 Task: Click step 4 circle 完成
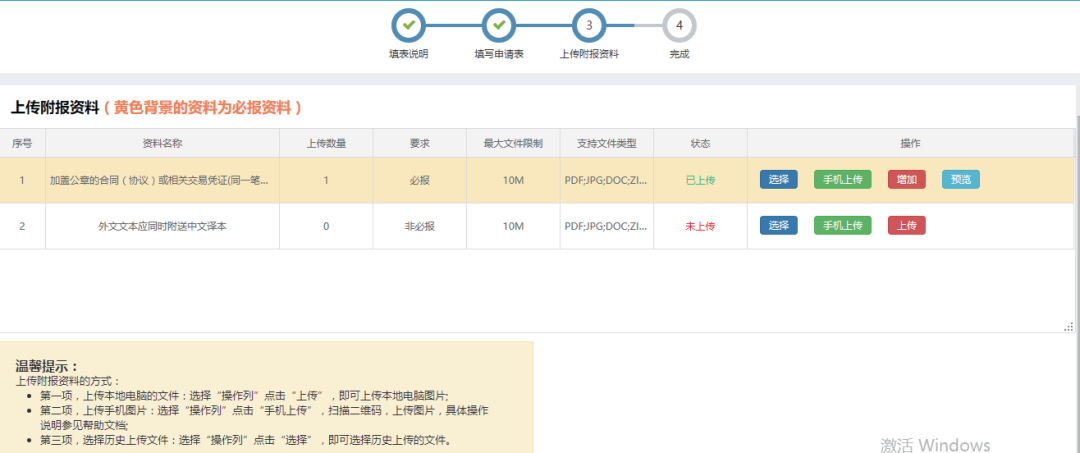pos(679,26)
